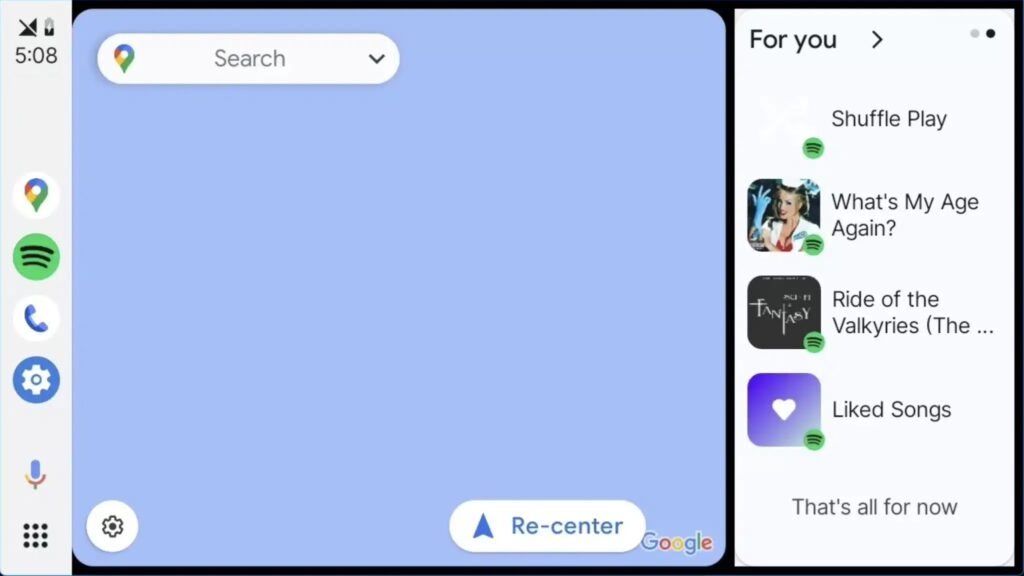Screen dimensions: 1024x576
Task: Click the Google logo on map
Action: (x=677, y=542)
